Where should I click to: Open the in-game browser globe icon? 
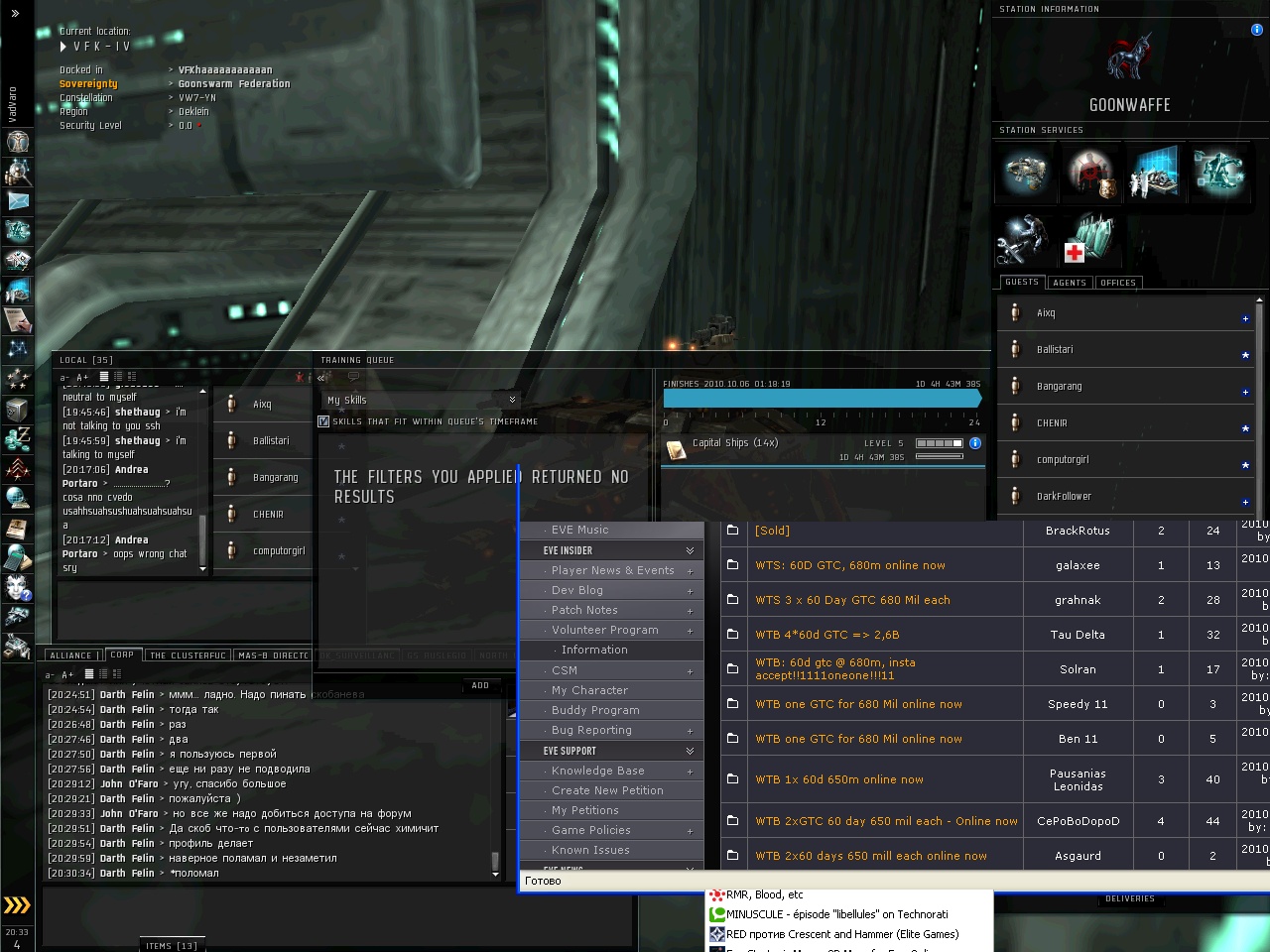[17, 499]
